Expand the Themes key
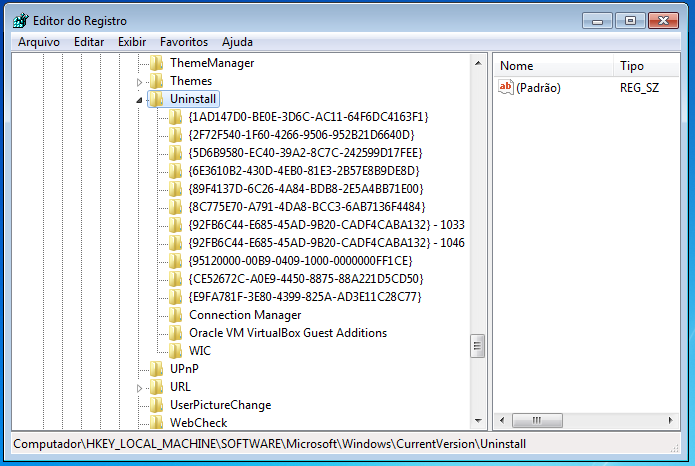The width and height of the screenshot is (695, 466). point(139,82)
